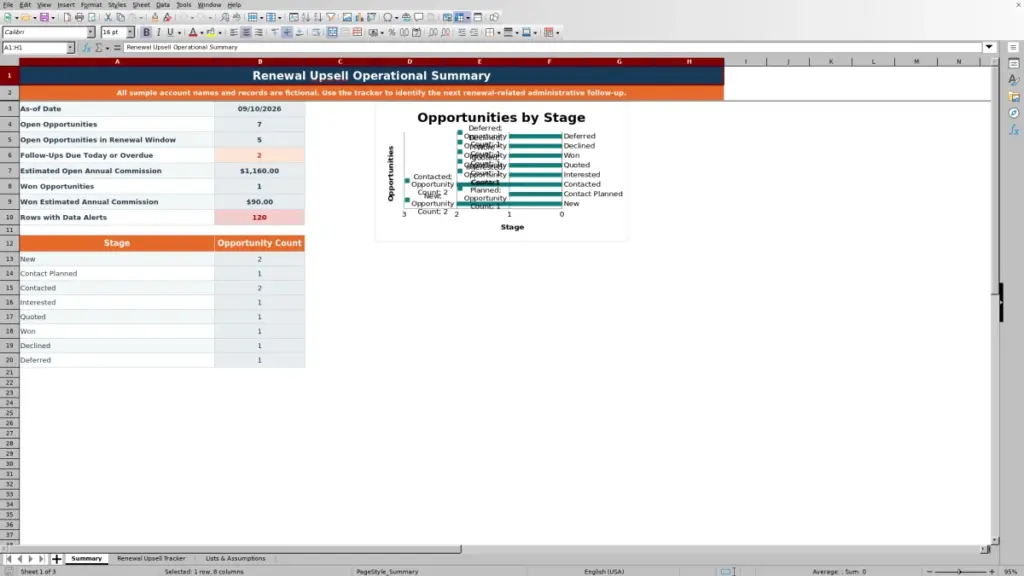Open Background Color dropdown arrow
Viewport: 1024px width, 576px height.
[220, 32]
